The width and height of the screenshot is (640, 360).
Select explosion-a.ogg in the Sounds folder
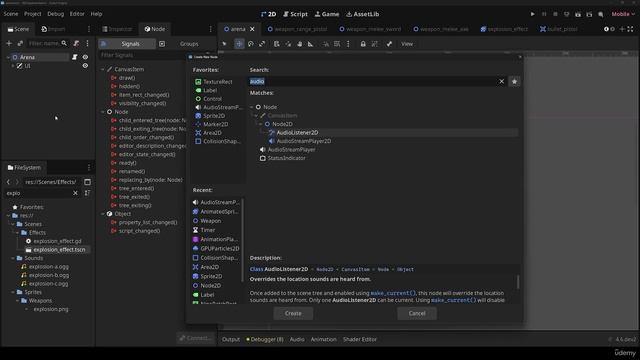pyautogui.click(x=49, y=267)
